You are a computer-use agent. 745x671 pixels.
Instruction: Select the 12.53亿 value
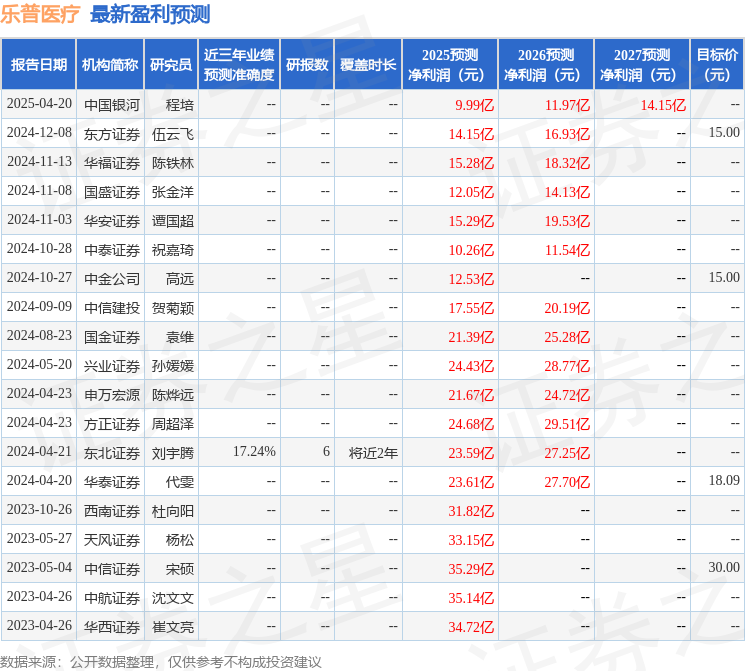[x=471, y=279]
